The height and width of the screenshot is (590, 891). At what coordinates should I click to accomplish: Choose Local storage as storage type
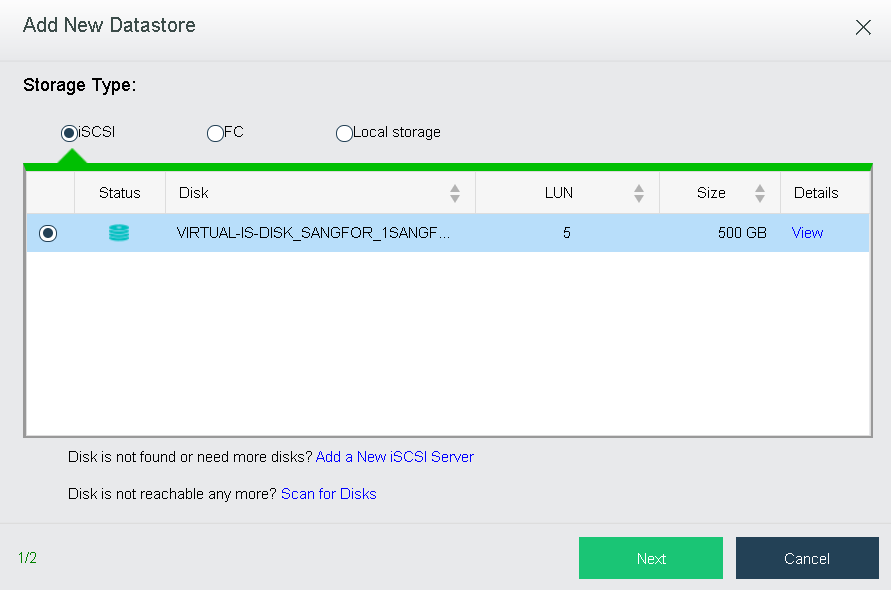(344, 133)
